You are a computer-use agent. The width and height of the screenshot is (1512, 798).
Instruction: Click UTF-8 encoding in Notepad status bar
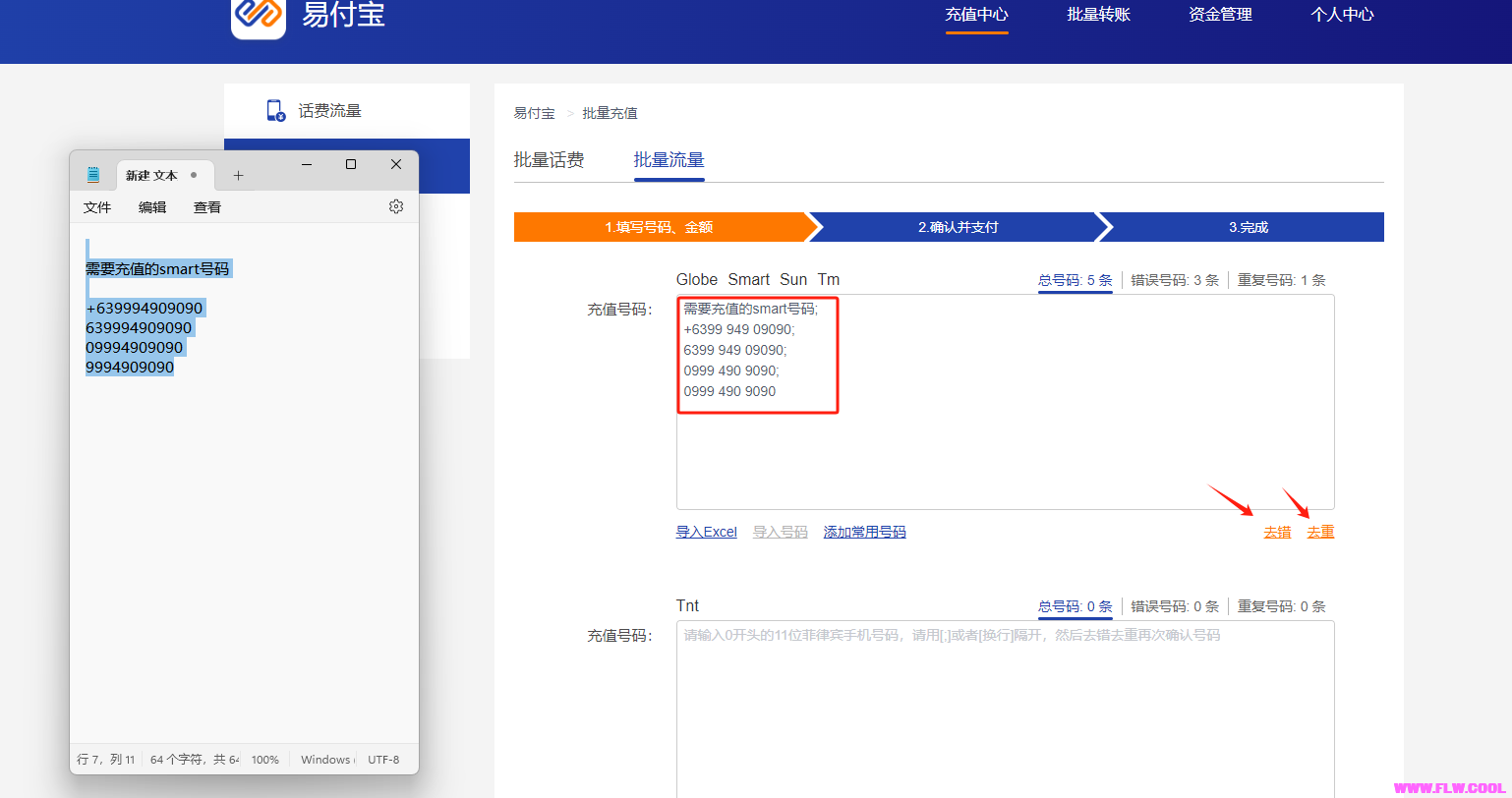coord(383,760)
